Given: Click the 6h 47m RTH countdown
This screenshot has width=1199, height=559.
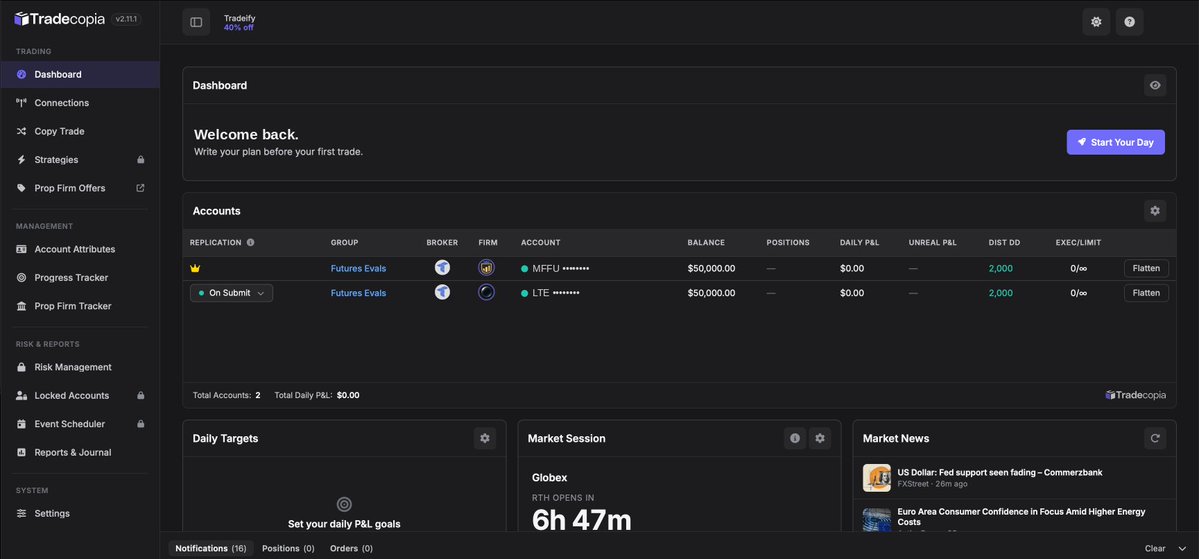Looking at the screenshot, I should coord(582,520).
